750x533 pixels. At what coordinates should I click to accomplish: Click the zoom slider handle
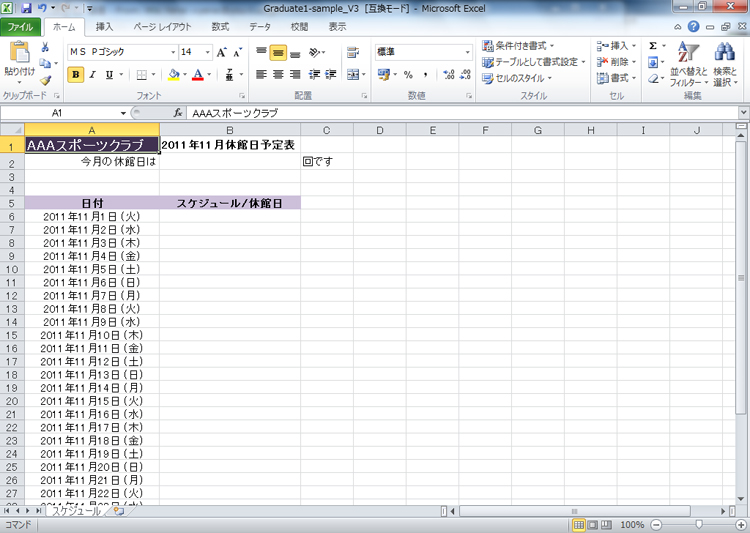point(699,525)
